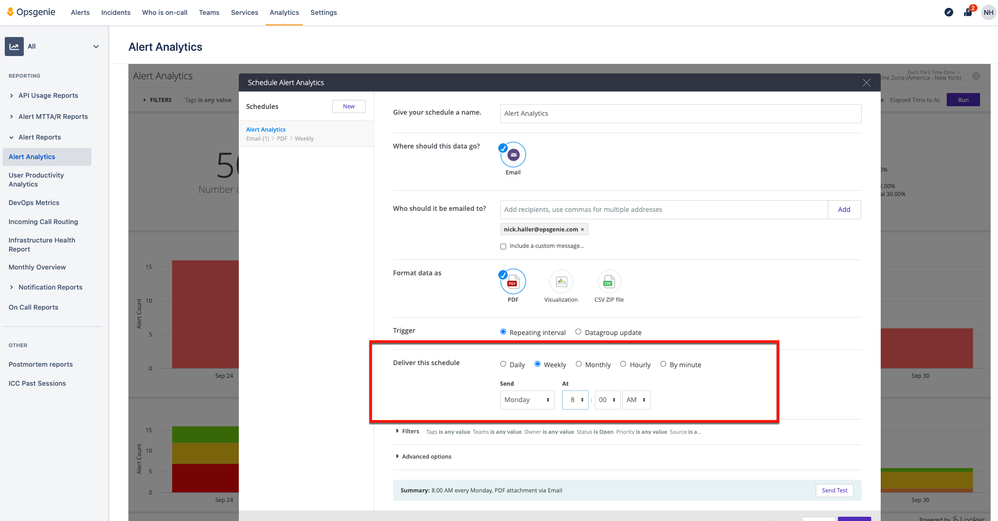998x521 pixels.
Task: Open the Teams menu
Action: [209, 13]
